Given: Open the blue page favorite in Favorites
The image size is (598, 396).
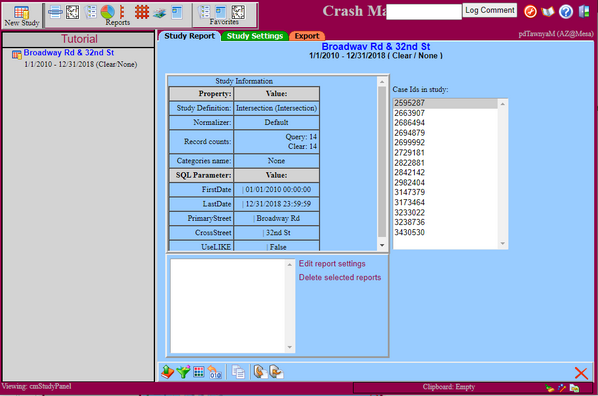Looking at the screenshot, I should [221, 12].
